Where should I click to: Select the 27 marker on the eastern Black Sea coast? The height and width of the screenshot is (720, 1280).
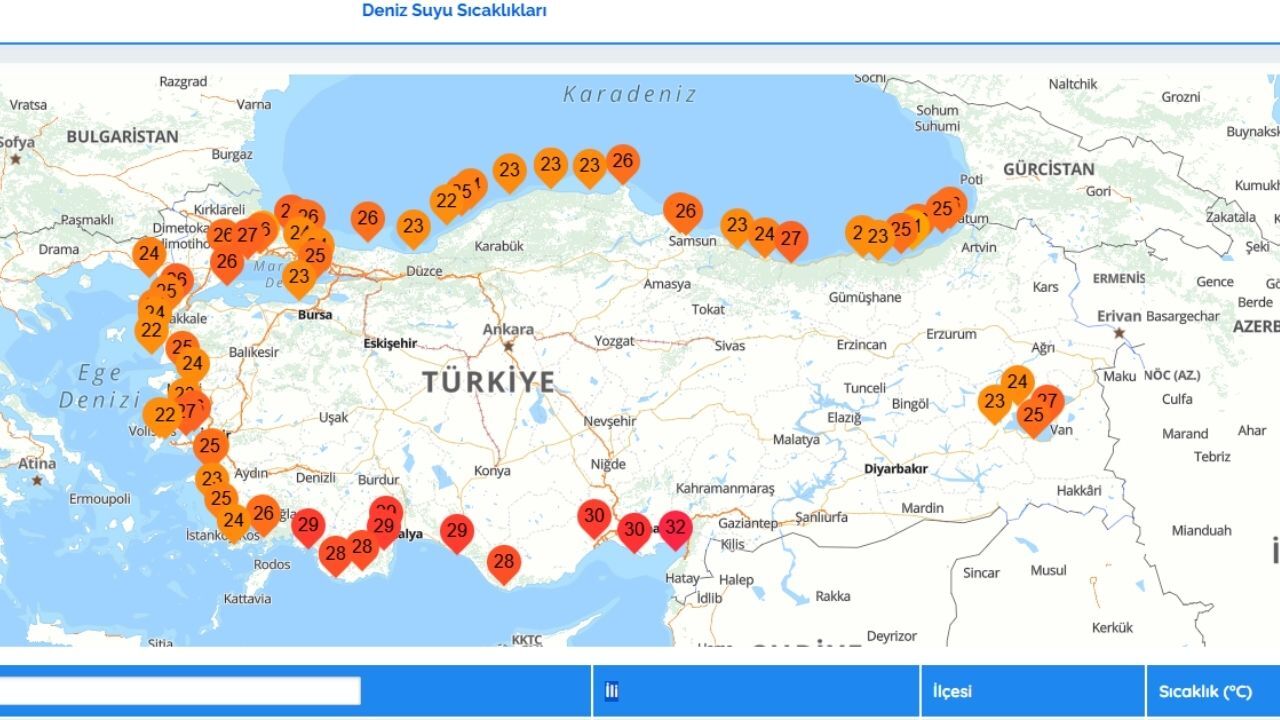tap(791, 240)
